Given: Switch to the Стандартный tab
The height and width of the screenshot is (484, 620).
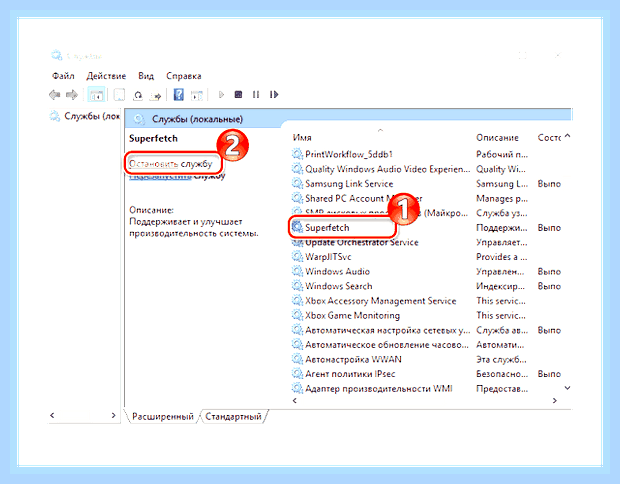Looking at the screenshot, I should (x=233, y=416).
